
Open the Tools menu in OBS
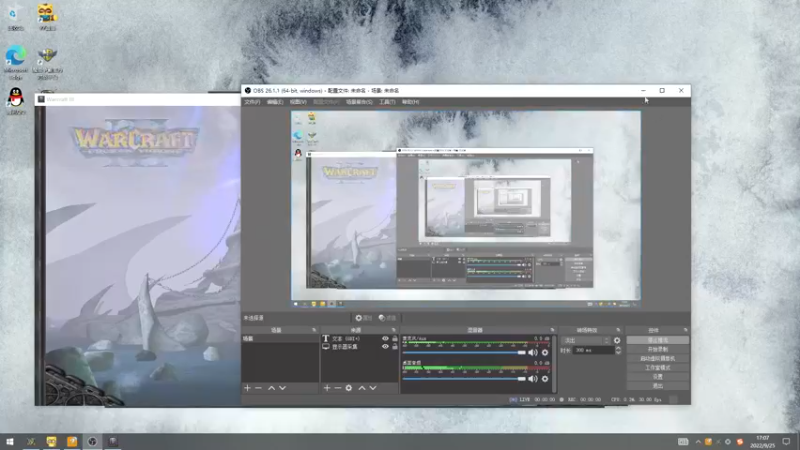coord(387,102)
